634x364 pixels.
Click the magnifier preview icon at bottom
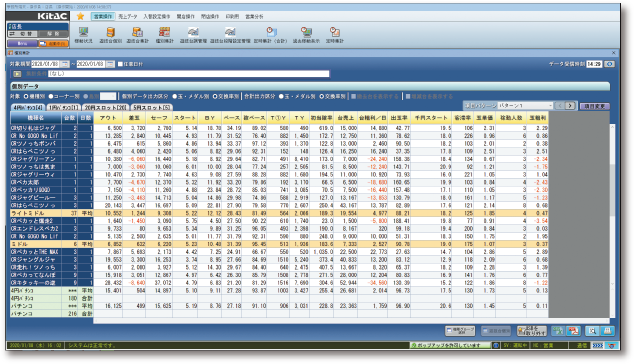(x=593, y=331)
